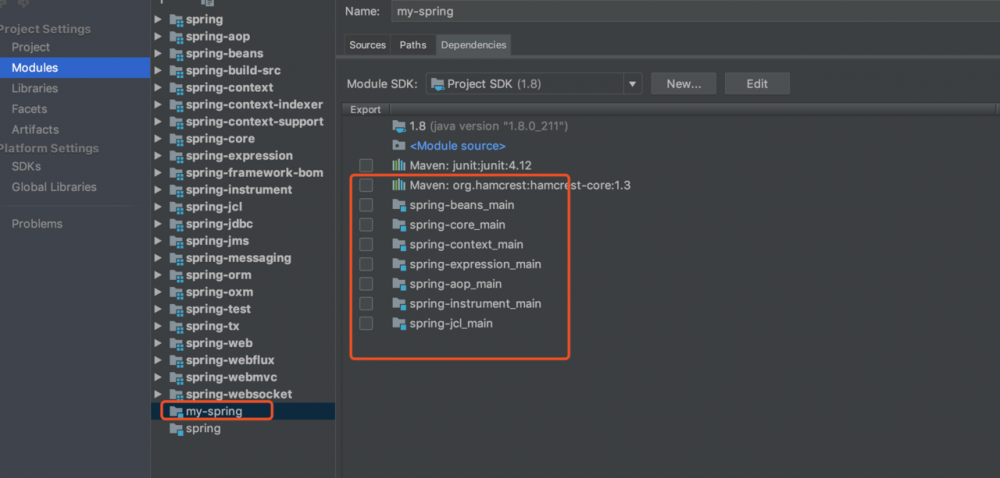Open Facets settings section
The height and width of the screenshot is (478, 1000).
tap(29, 109)
